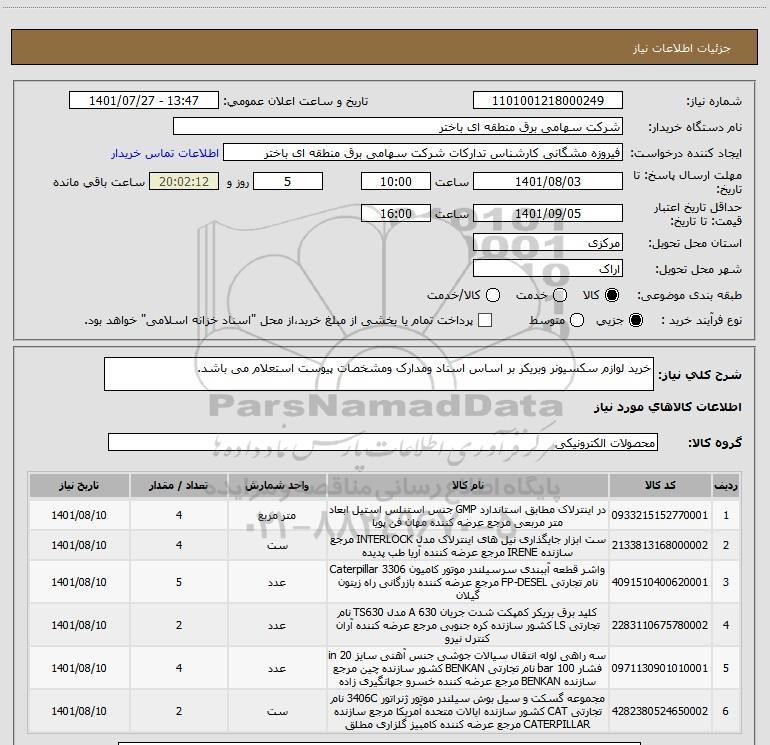The image size is (770, 745).
Task: Click the price validity date 1401/09/05
Action: (x=548, y=213)
